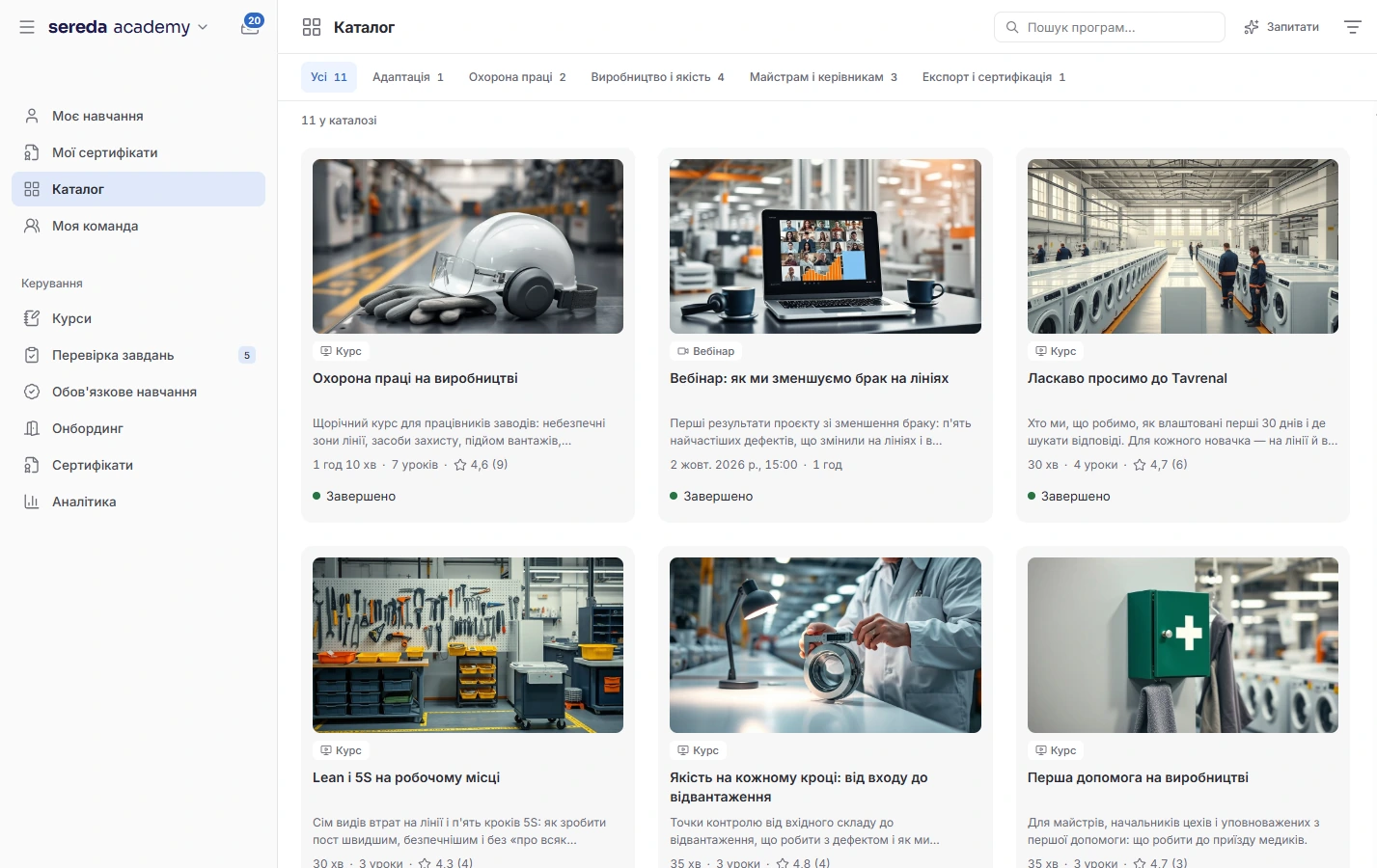Open the first aid cabinet thumbnail
Screen dimensions: 1377x868
pyautogui.click(x=1183, y=645)
